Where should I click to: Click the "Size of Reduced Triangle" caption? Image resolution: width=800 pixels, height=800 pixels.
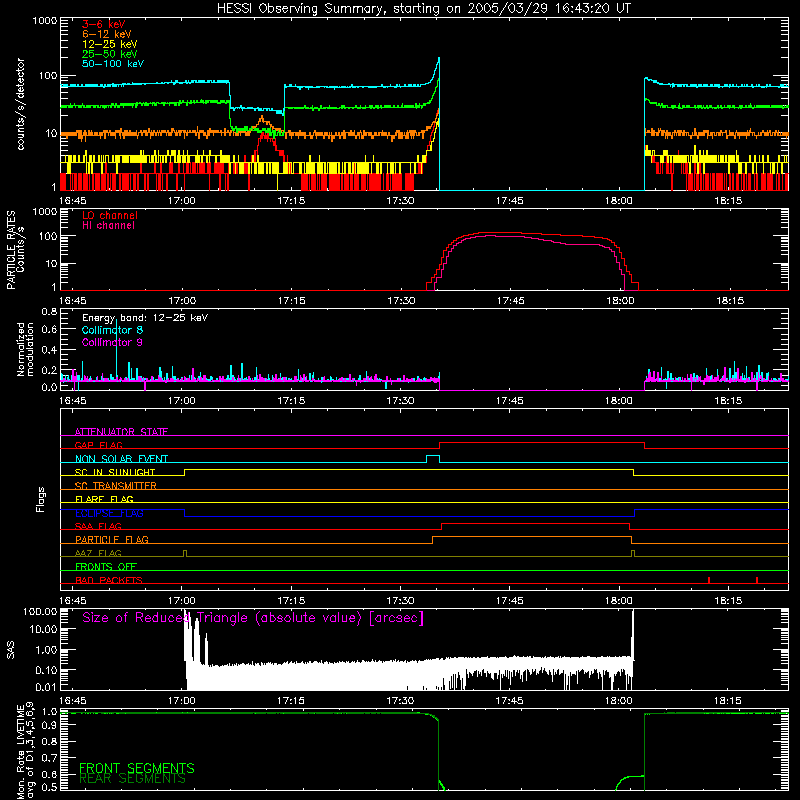253,618
